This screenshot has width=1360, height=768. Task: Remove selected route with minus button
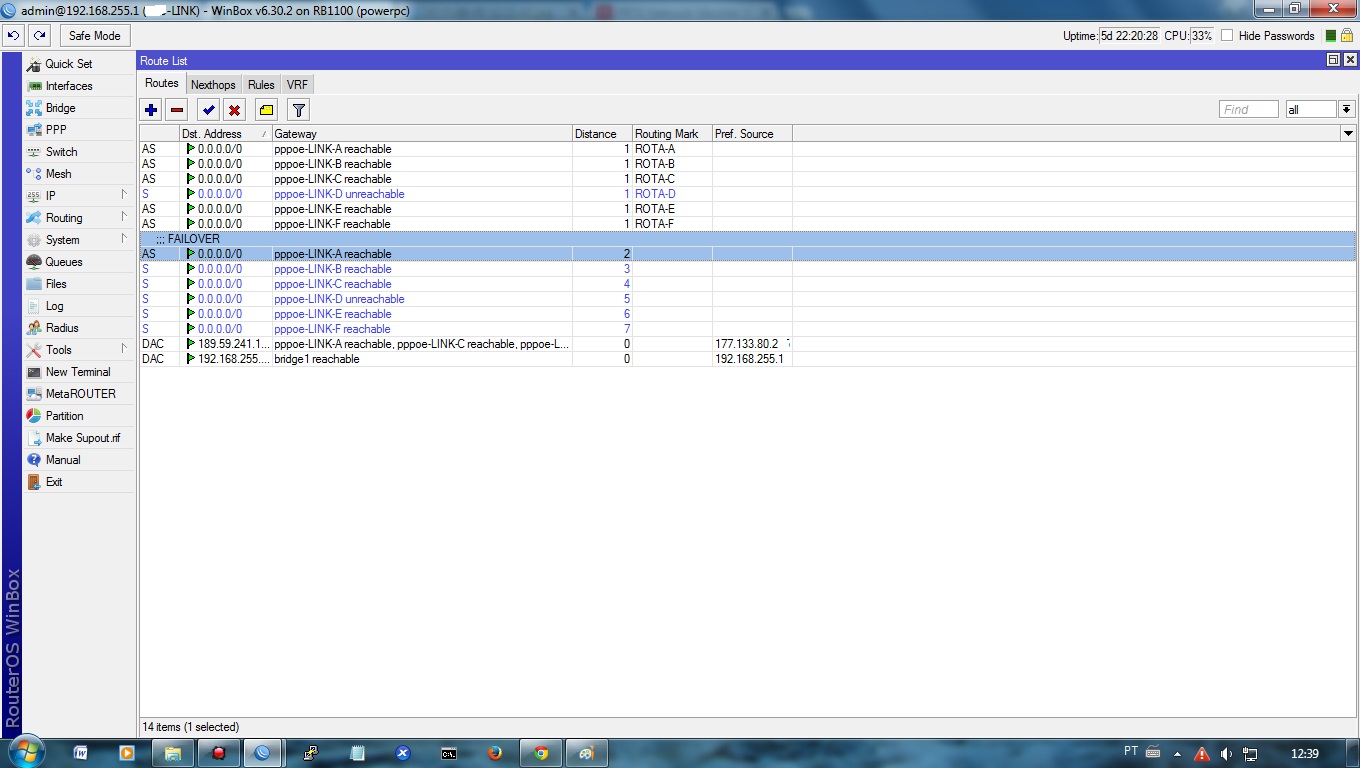(177, 110)
